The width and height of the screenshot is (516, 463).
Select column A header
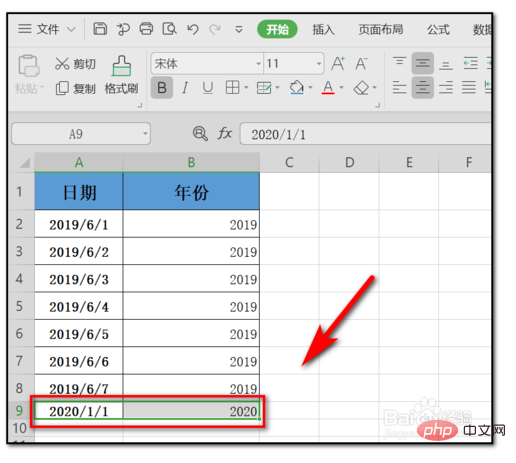79,162
